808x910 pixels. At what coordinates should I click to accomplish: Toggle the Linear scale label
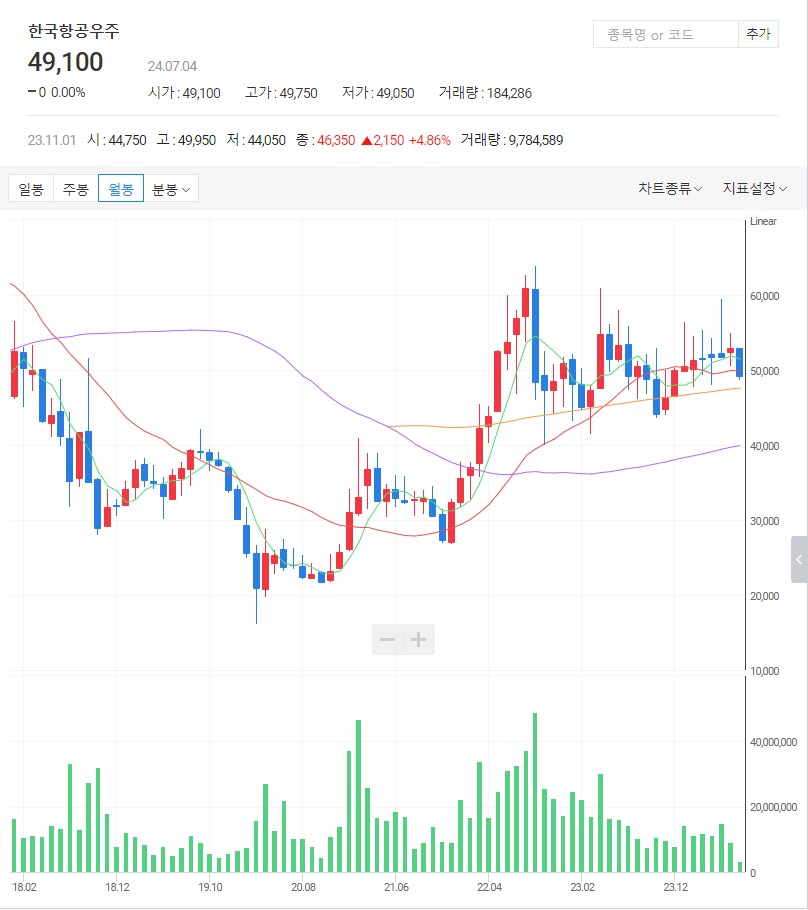762,222
